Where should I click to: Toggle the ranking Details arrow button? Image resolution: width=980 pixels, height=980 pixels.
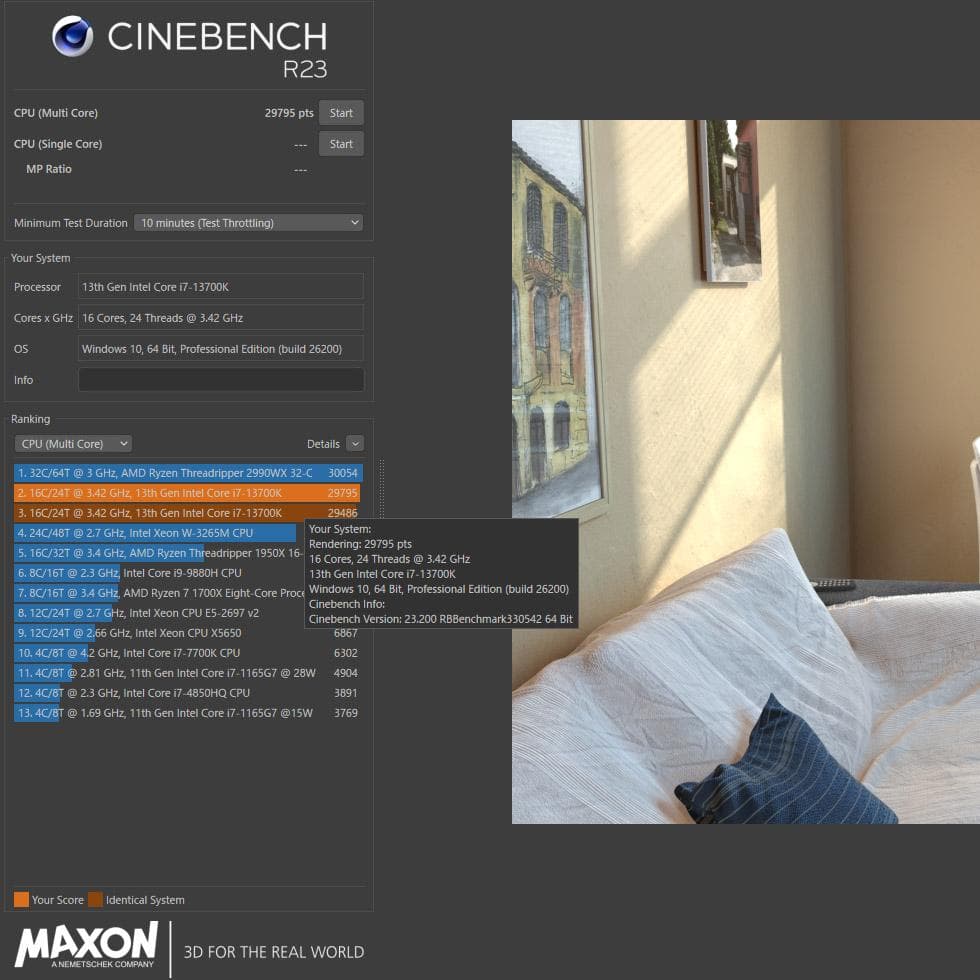tap(355, 444)
